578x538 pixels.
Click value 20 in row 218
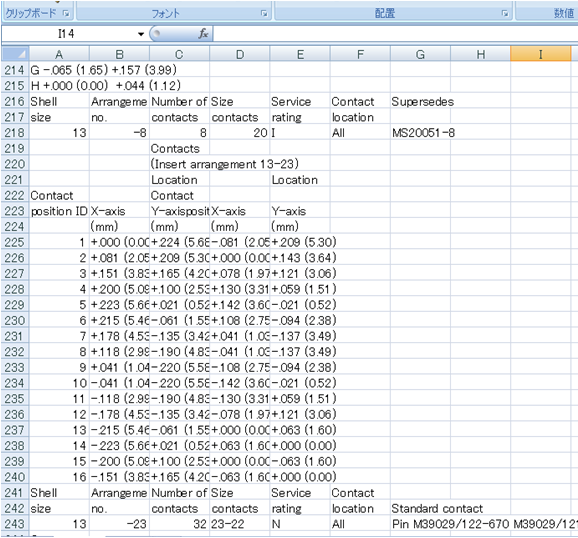pyautogui.click(x=240, y=132)
